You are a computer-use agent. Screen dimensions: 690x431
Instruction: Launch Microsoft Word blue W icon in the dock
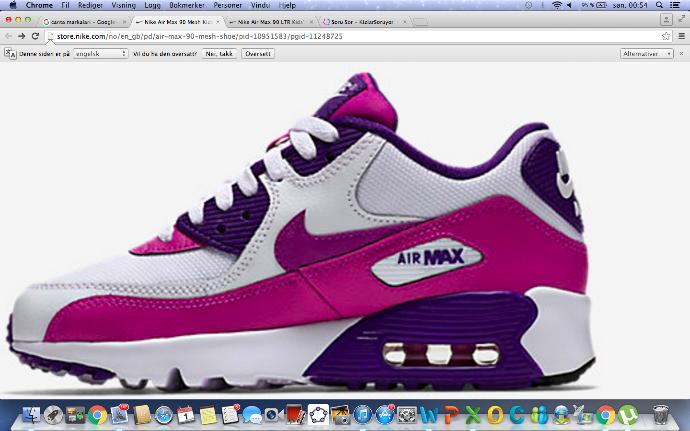pos(429,415)
